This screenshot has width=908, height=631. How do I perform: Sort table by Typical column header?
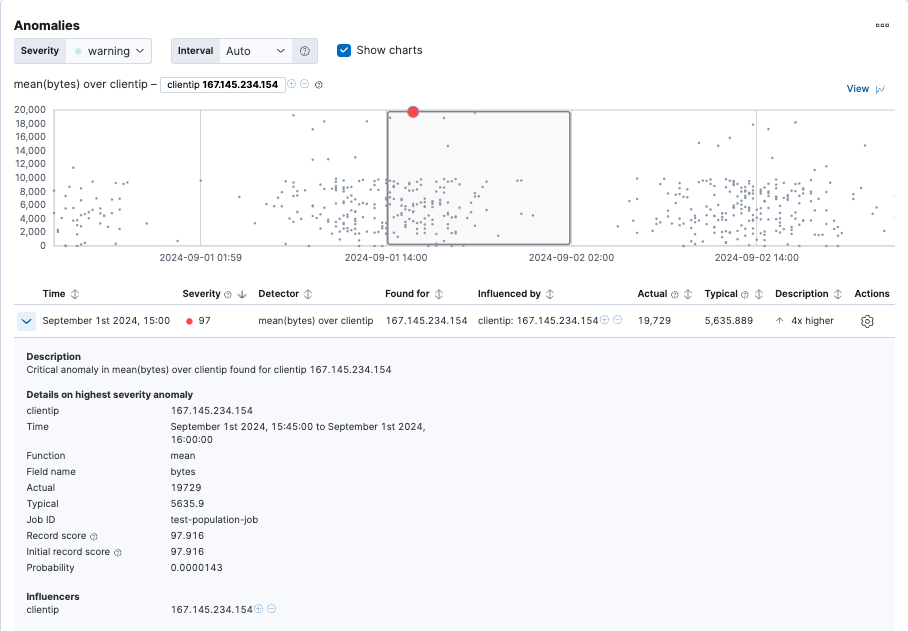[721, 294]
